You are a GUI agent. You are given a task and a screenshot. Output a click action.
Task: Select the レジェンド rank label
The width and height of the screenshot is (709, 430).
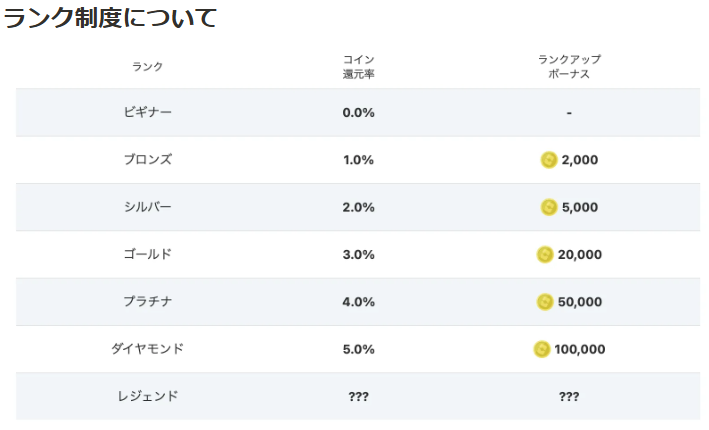point(148,396)
